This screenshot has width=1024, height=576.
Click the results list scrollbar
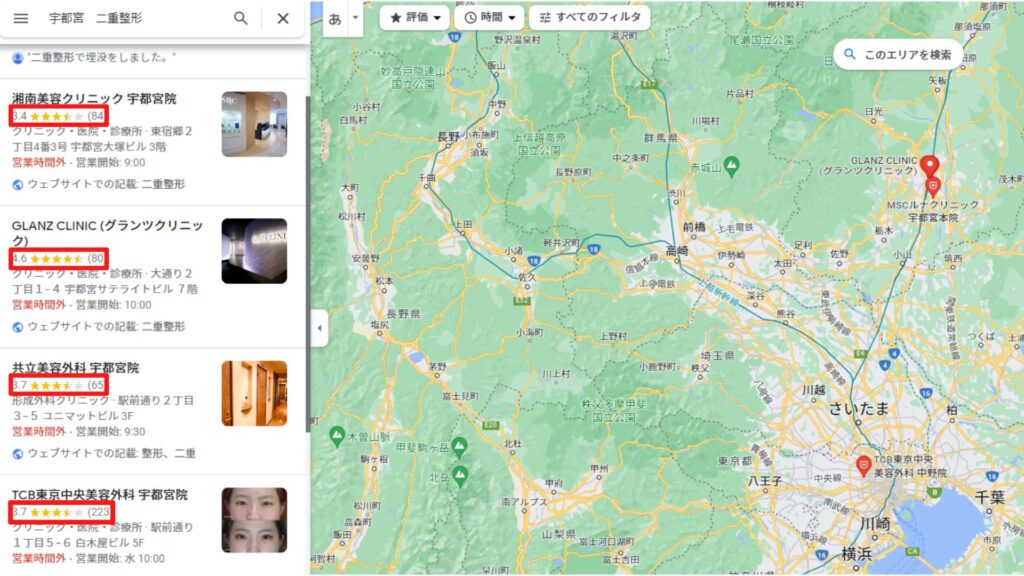[307, 263]
